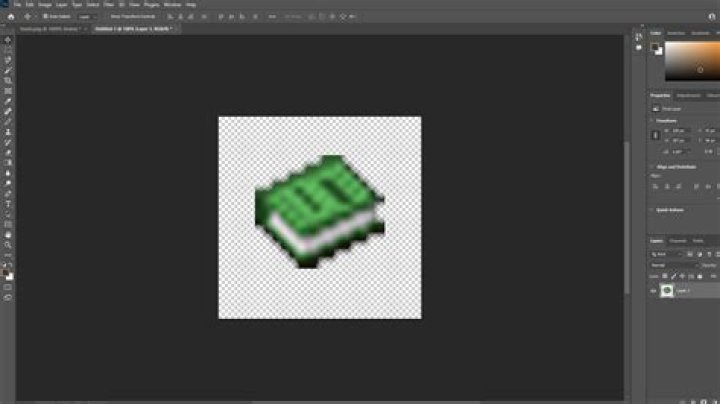The width and height of the screenshot is (720, 404).
Task: Click align horizontal centers button in Properties
Action: coord(667,187)
